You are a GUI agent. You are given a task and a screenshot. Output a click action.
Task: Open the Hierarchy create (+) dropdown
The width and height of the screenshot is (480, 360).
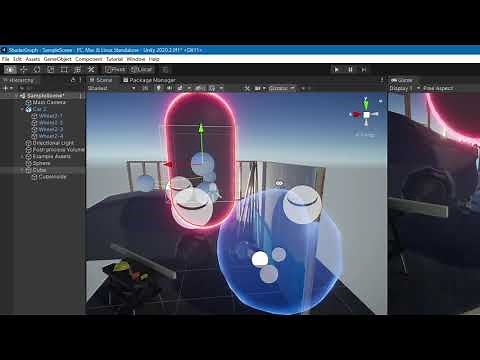click(7, 88)
